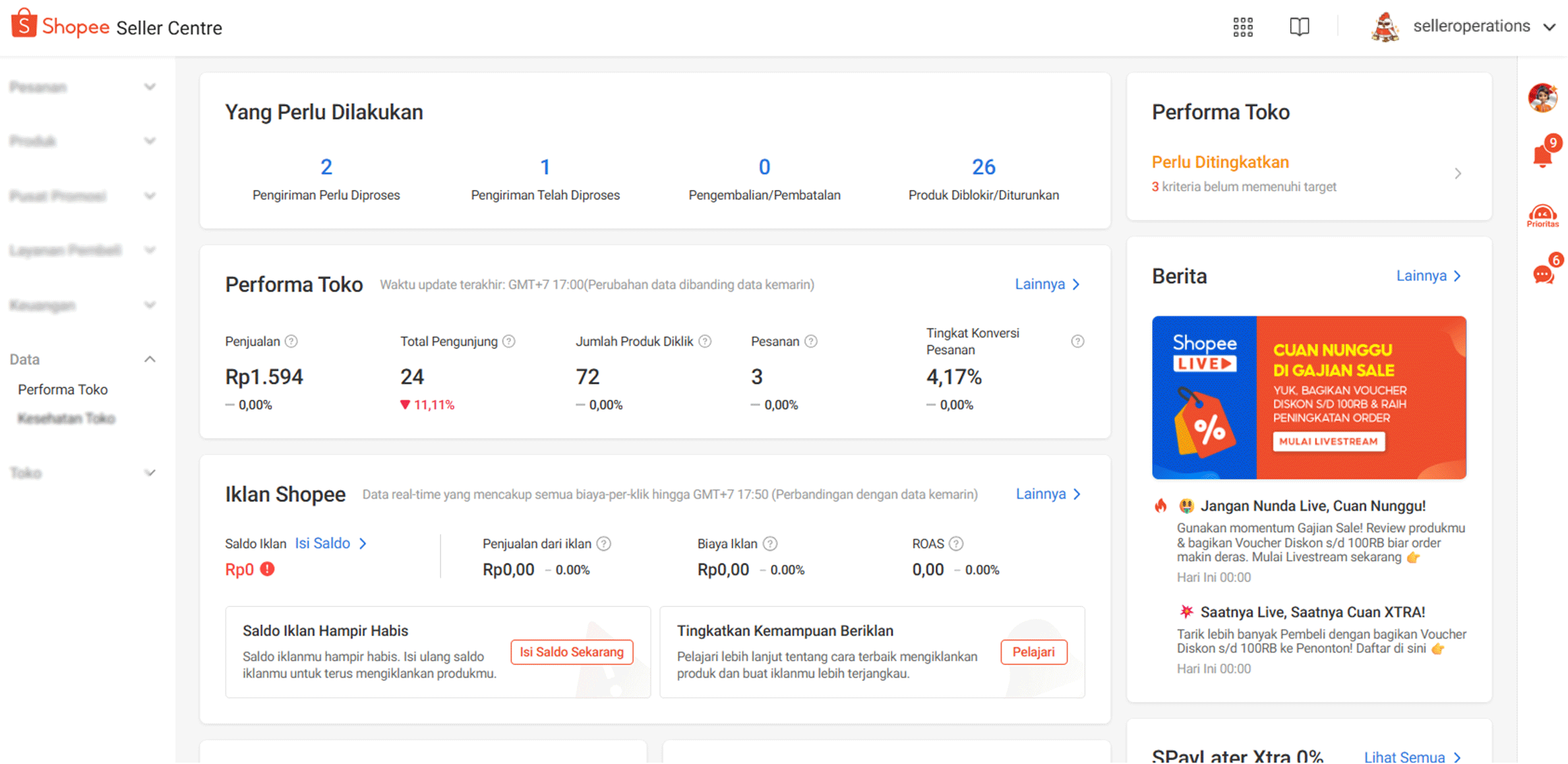Click the Pelajari button
This screenshot has width=1568, height=764.
[1033, 652]
